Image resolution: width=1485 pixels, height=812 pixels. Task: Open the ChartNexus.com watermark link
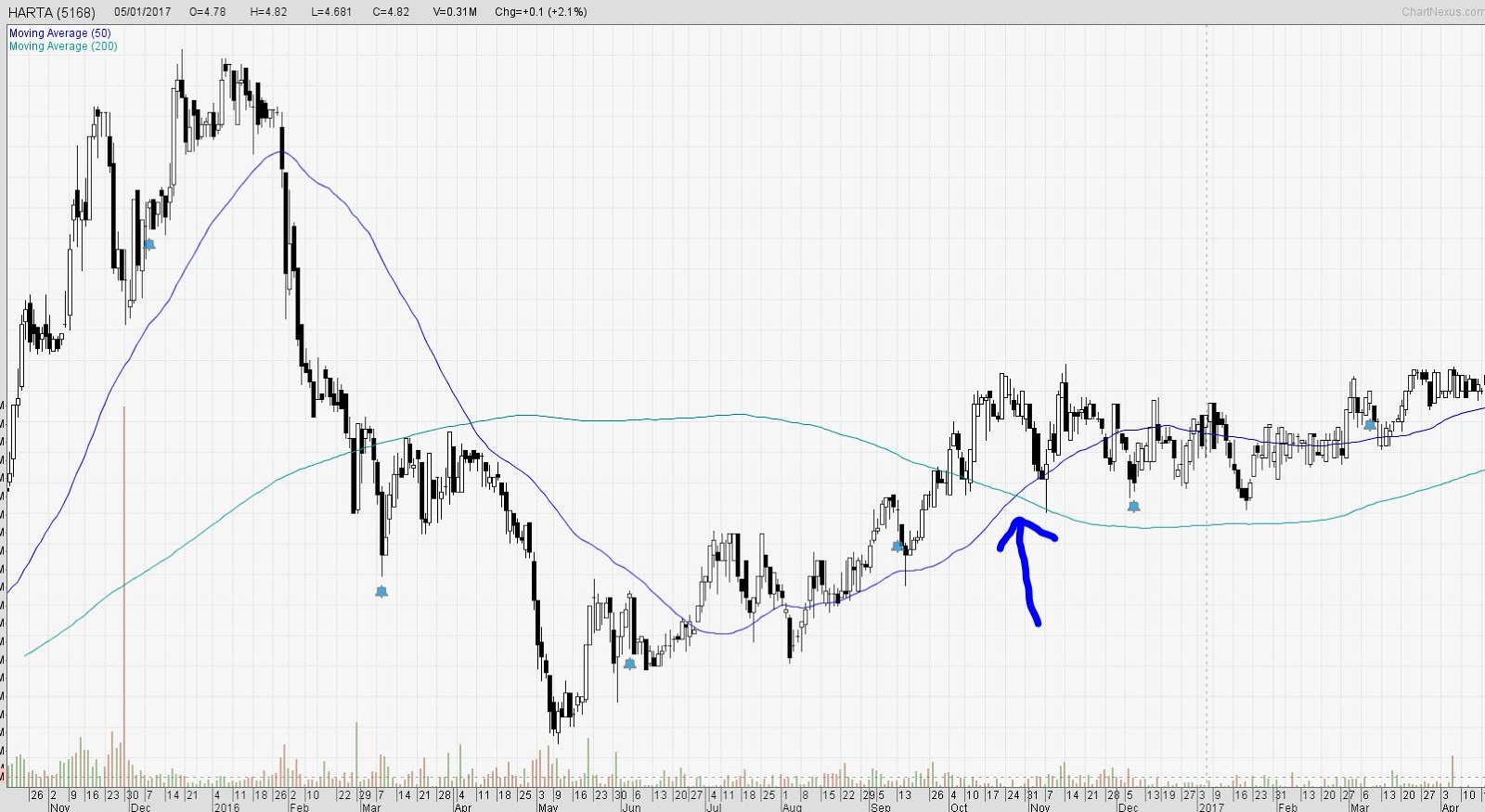point(1443,12)
